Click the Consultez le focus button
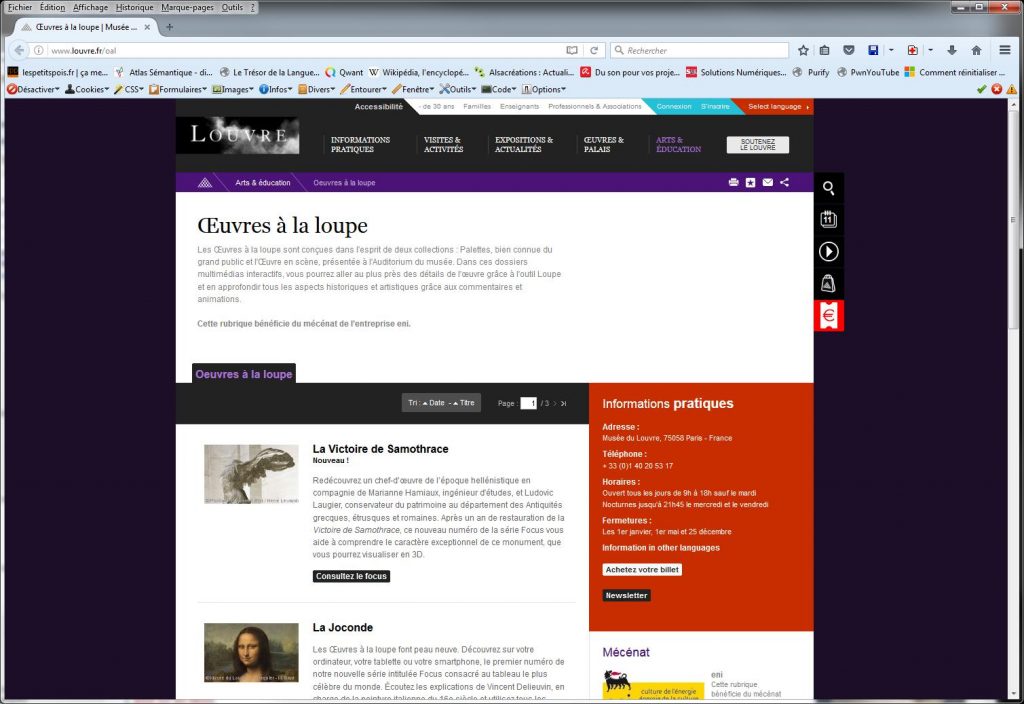Screen dimensions: 1024x704 coord(351,576)
